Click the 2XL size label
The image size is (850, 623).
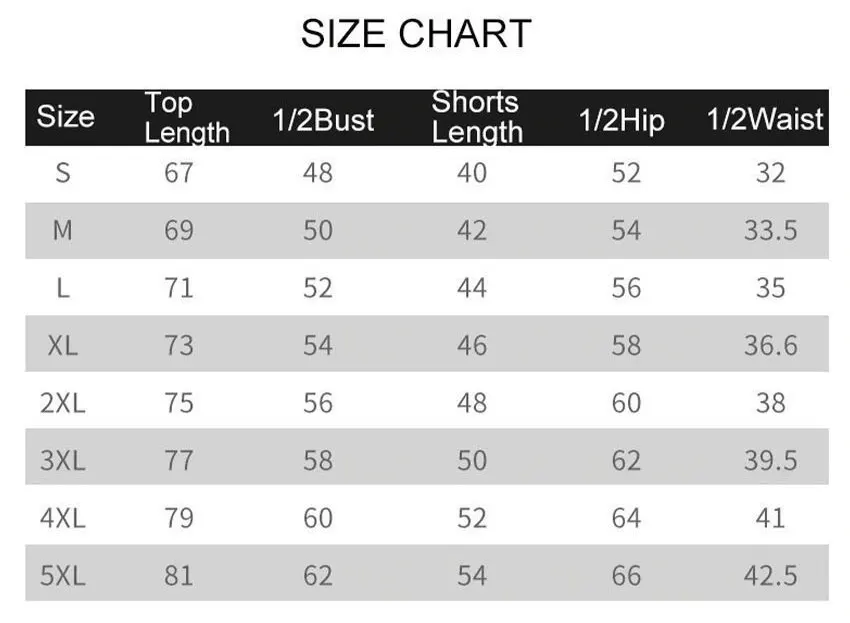62,403
